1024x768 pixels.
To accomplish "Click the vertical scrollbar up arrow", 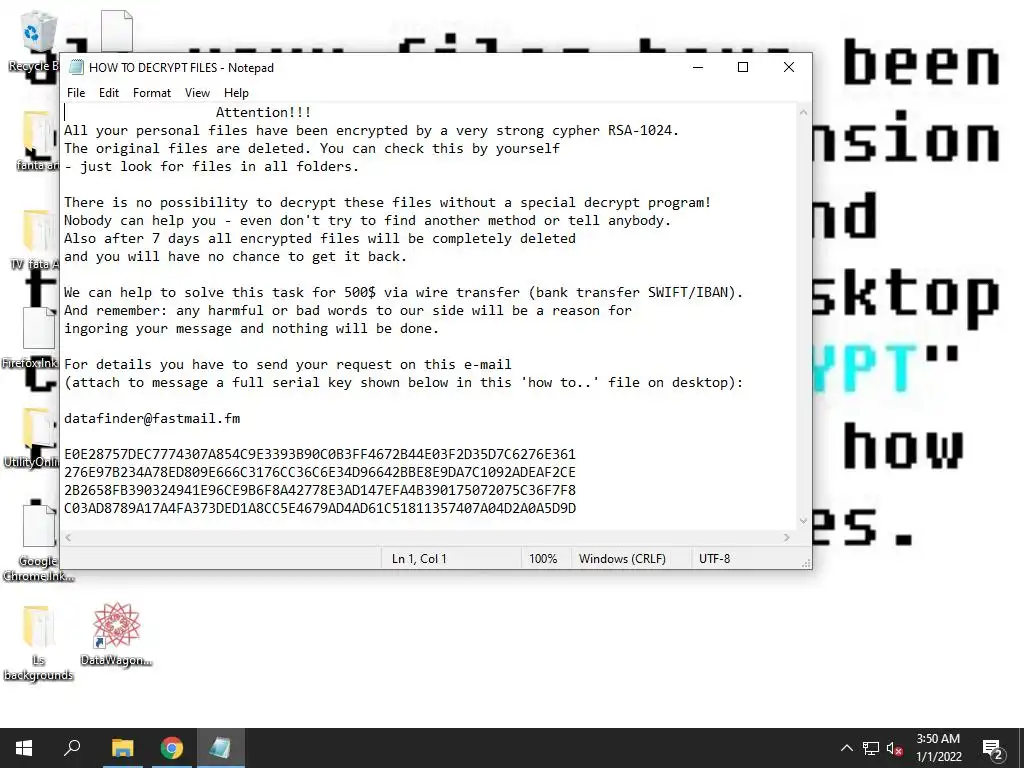I will 803,112.
